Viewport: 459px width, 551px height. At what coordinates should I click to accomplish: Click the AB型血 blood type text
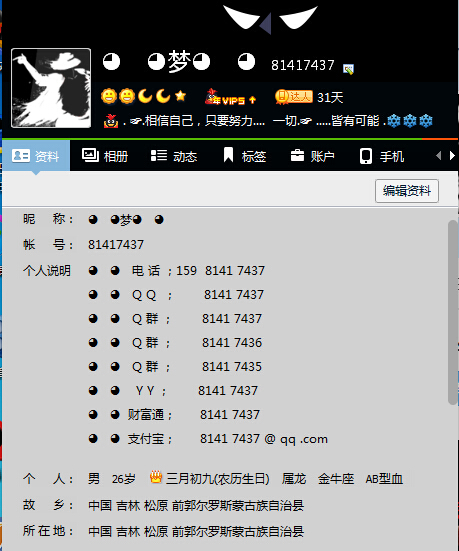click(x=384, y=479)
